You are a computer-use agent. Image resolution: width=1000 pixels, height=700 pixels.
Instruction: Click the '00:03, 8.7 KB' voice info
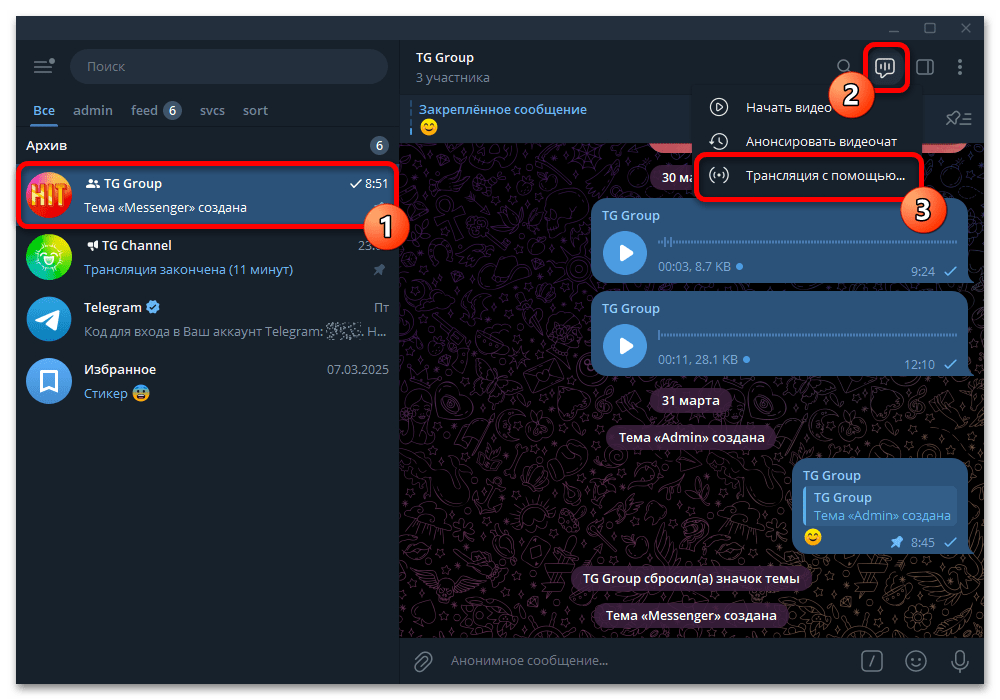tap(695, 266)
